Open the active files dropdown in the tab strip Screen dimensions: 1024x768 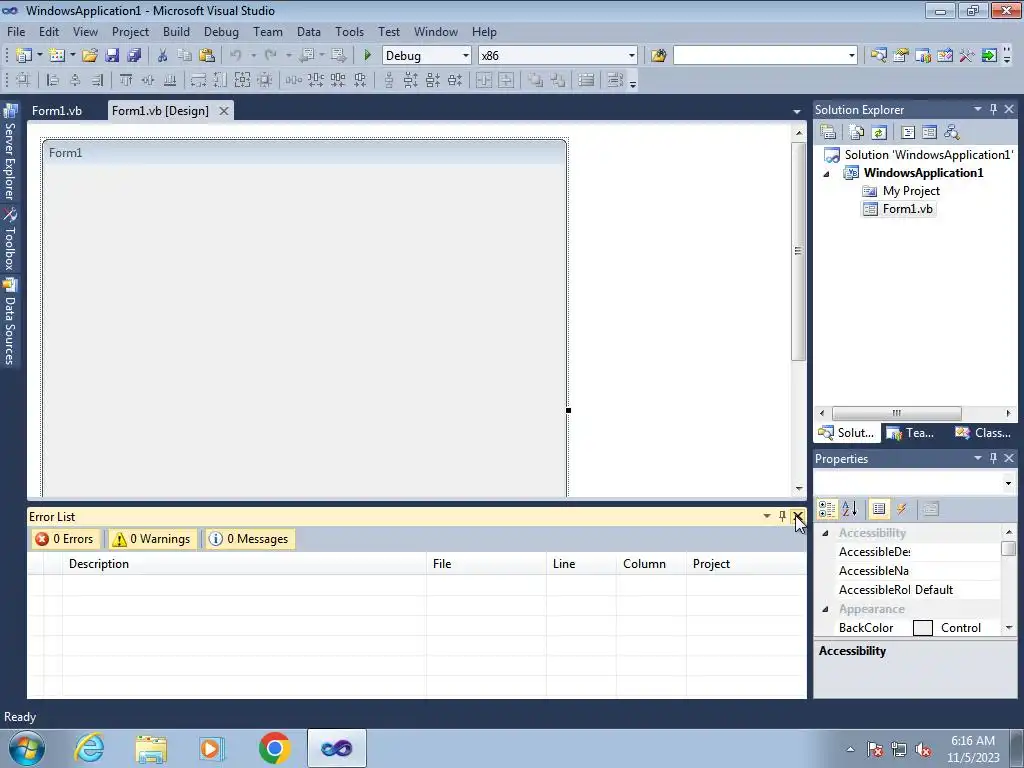(797, 112)
